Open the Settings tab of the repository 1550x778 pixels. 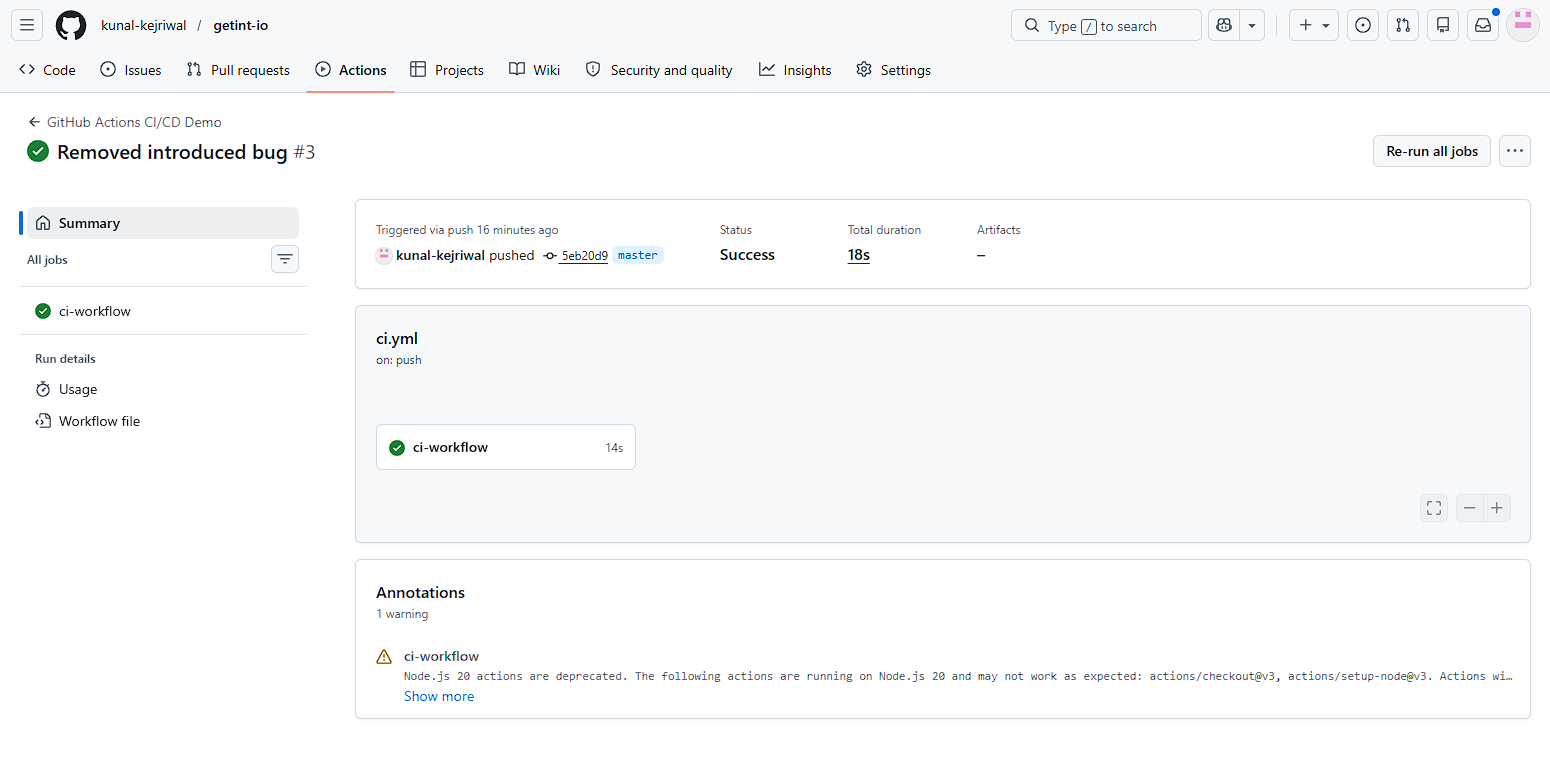click(893, 69)
